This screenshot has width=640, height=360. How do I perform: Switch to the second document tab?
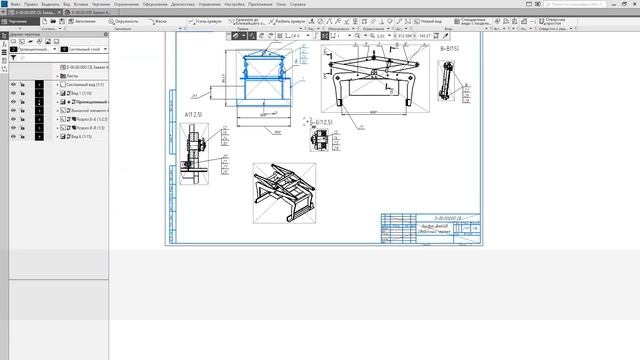(90, 12)
